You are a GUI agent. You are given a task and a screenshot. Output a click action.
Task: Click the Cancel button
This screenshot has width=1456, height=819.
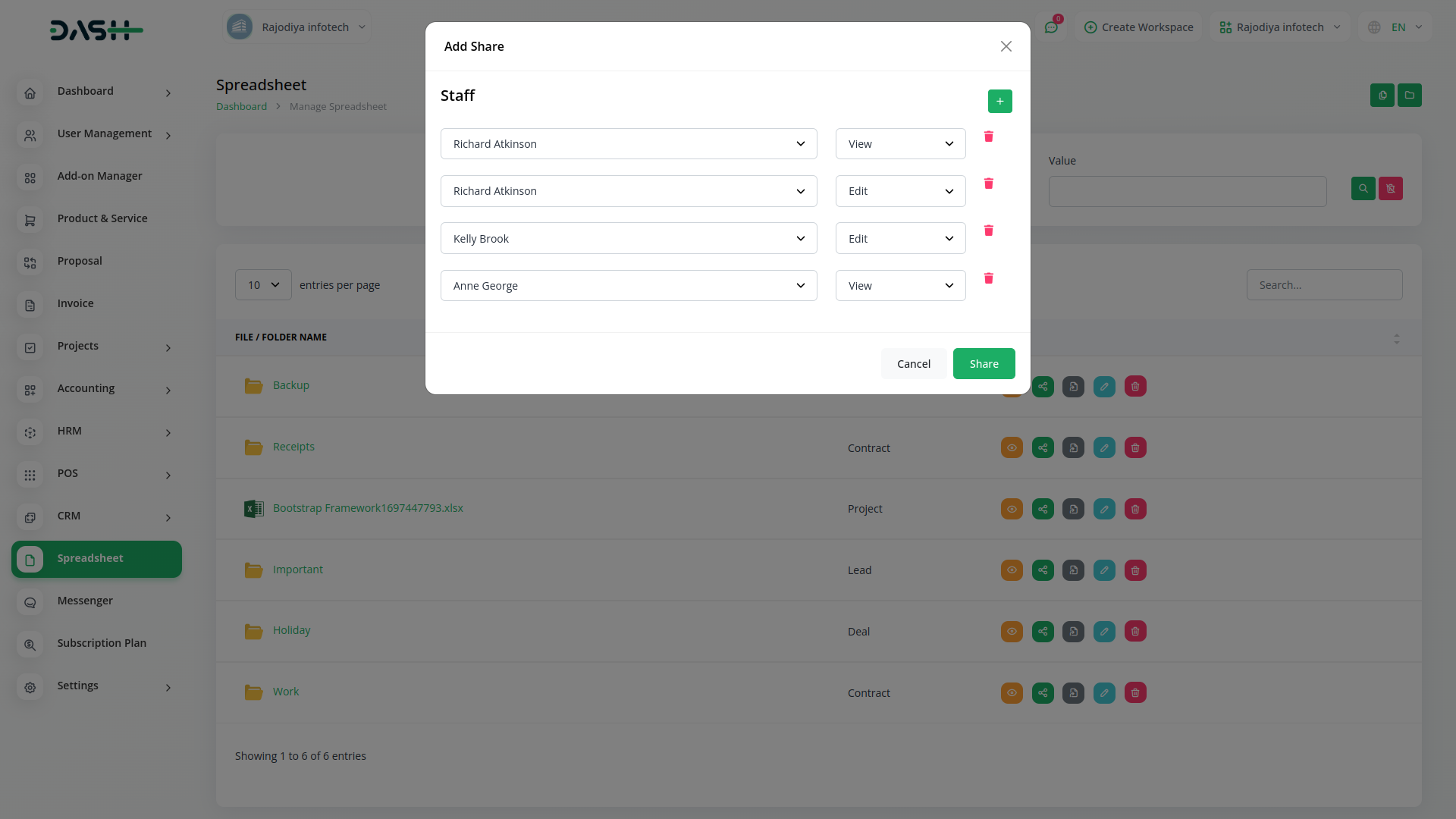pyautogui.click(x=913, y=364)
